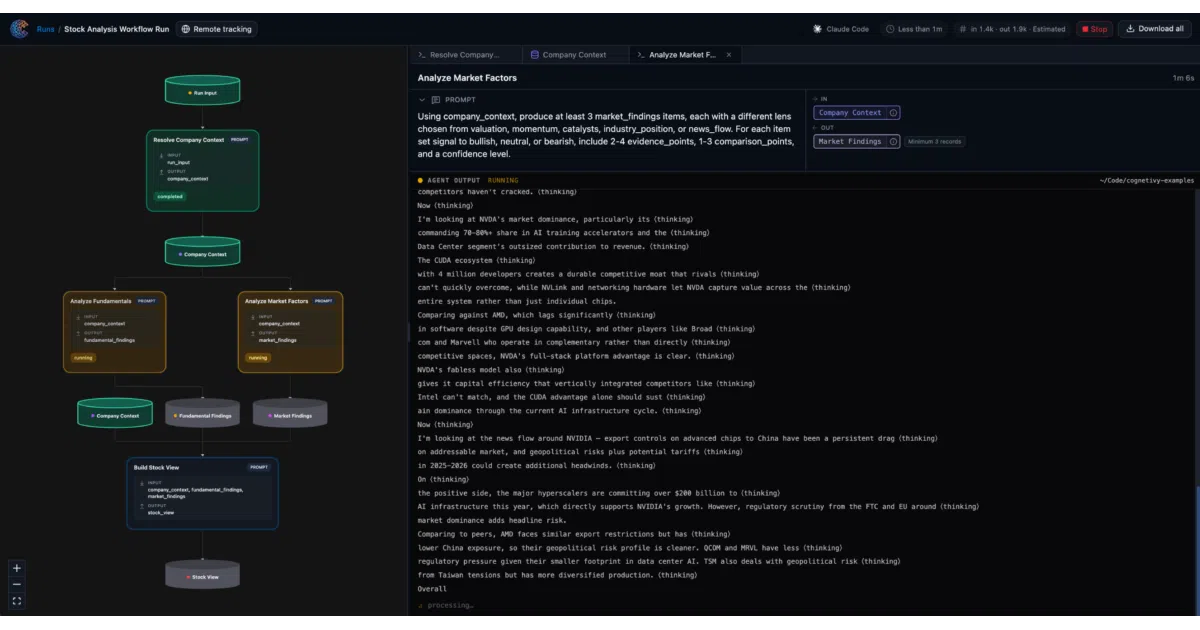
Task: Zoom out of the workflow graph
Action: [17, 584]
